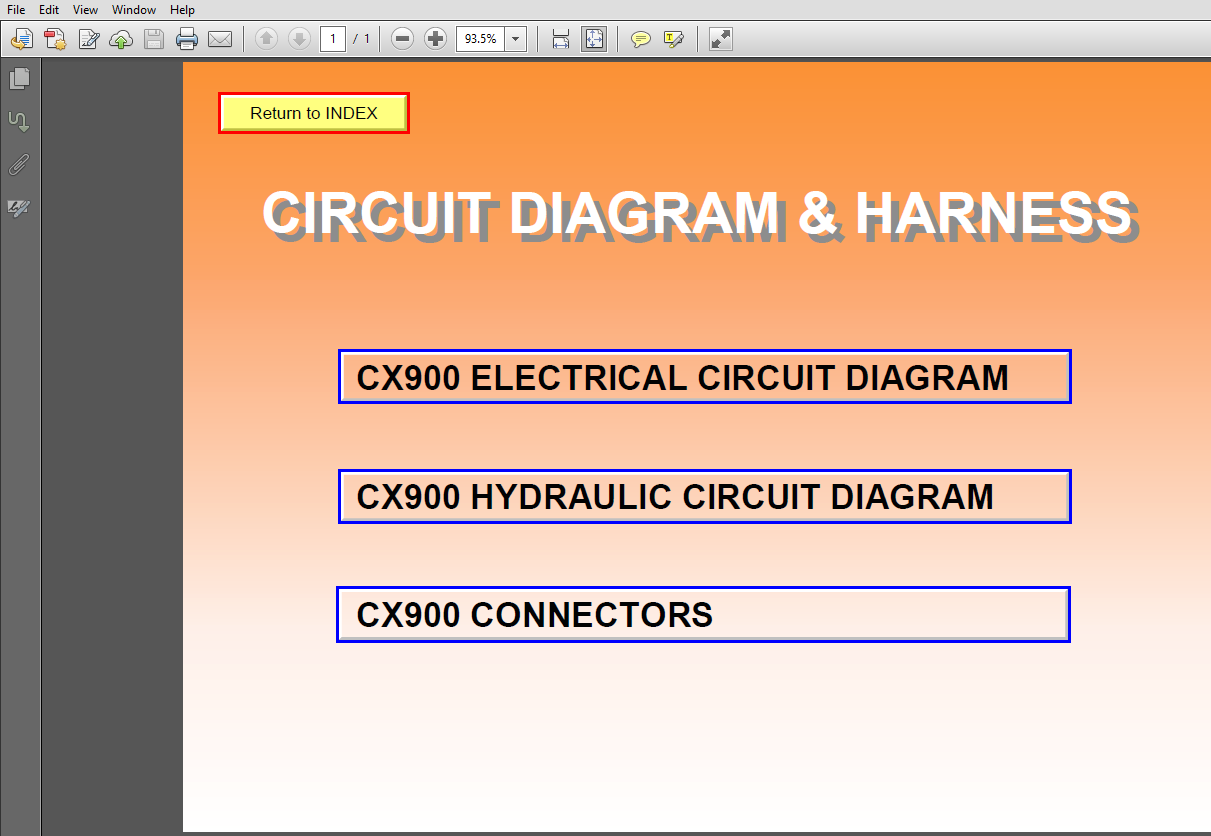
Task: Click the Return to INDEX button
Action: point(314,113)
